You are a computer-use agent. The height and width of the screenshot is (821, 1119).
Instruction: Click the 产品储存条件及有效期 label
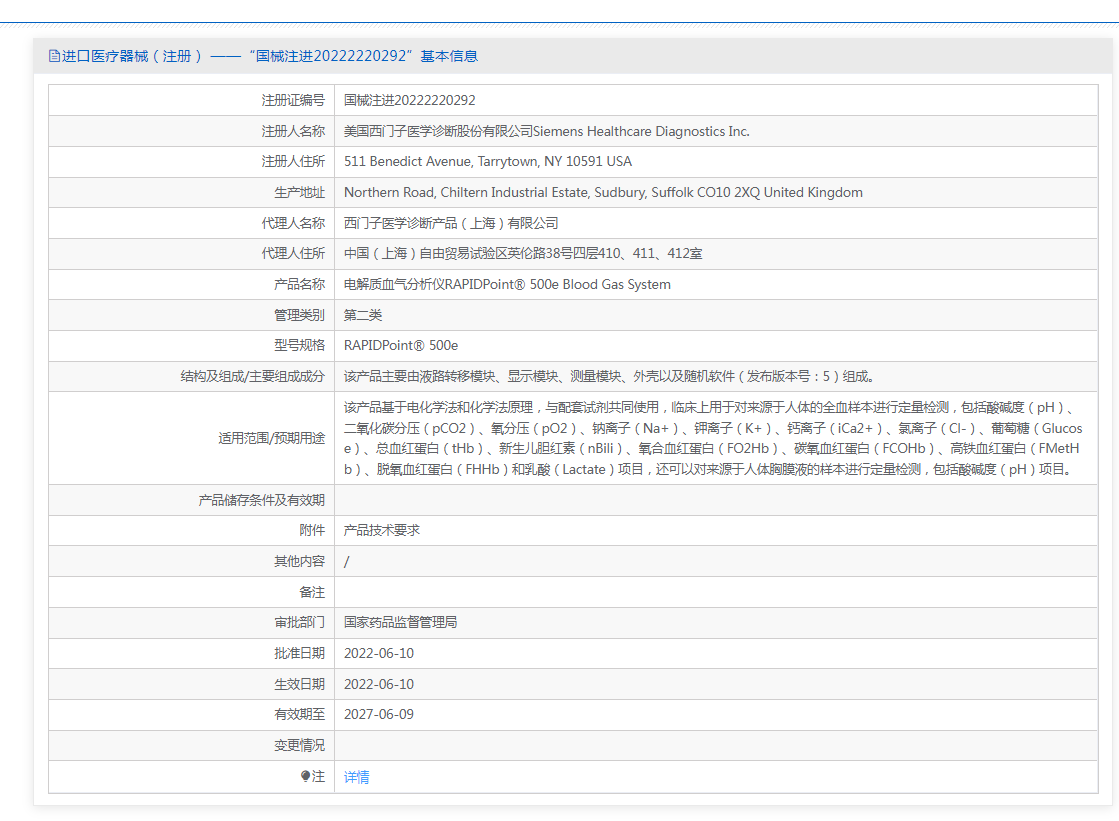coord(261,500)
